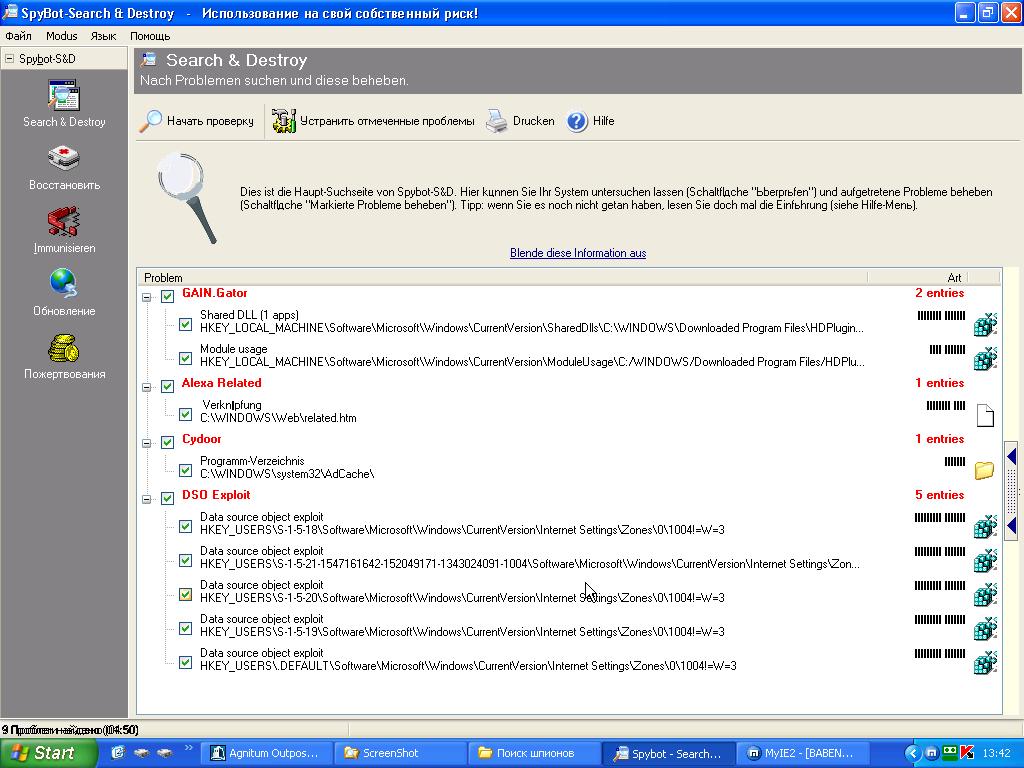Toggle the DSO Exploit group checkbox
Screen dimensions: 1024x768
tap(167, 498)
